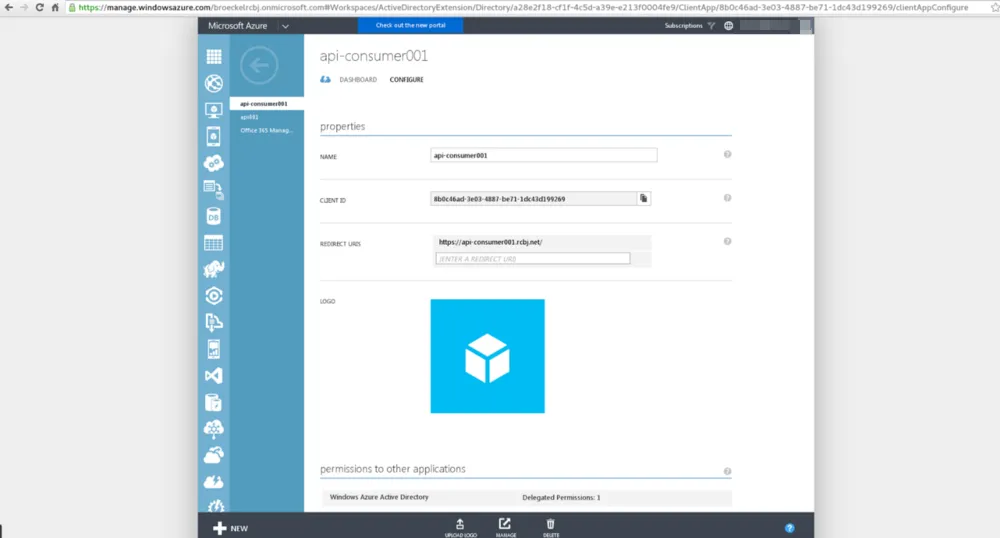Open the Subscriptions filter funnel icon

pyautogui.click(x=711, y=25)
